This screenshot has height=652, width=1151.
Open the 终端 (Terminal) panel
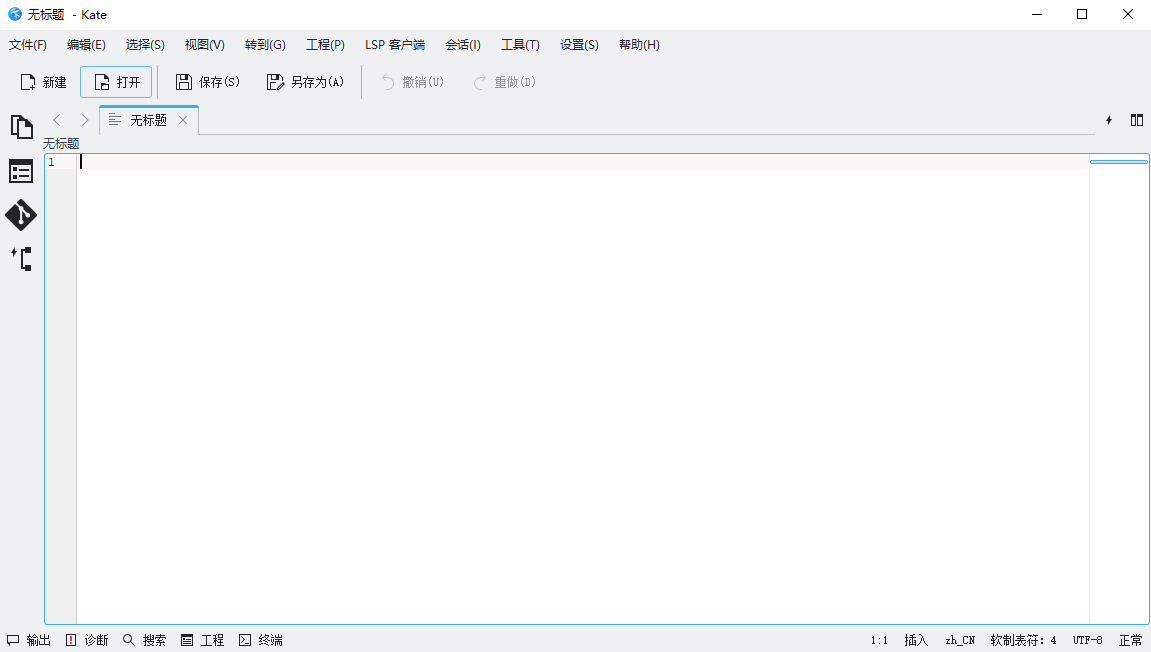[x=261, y=639]
